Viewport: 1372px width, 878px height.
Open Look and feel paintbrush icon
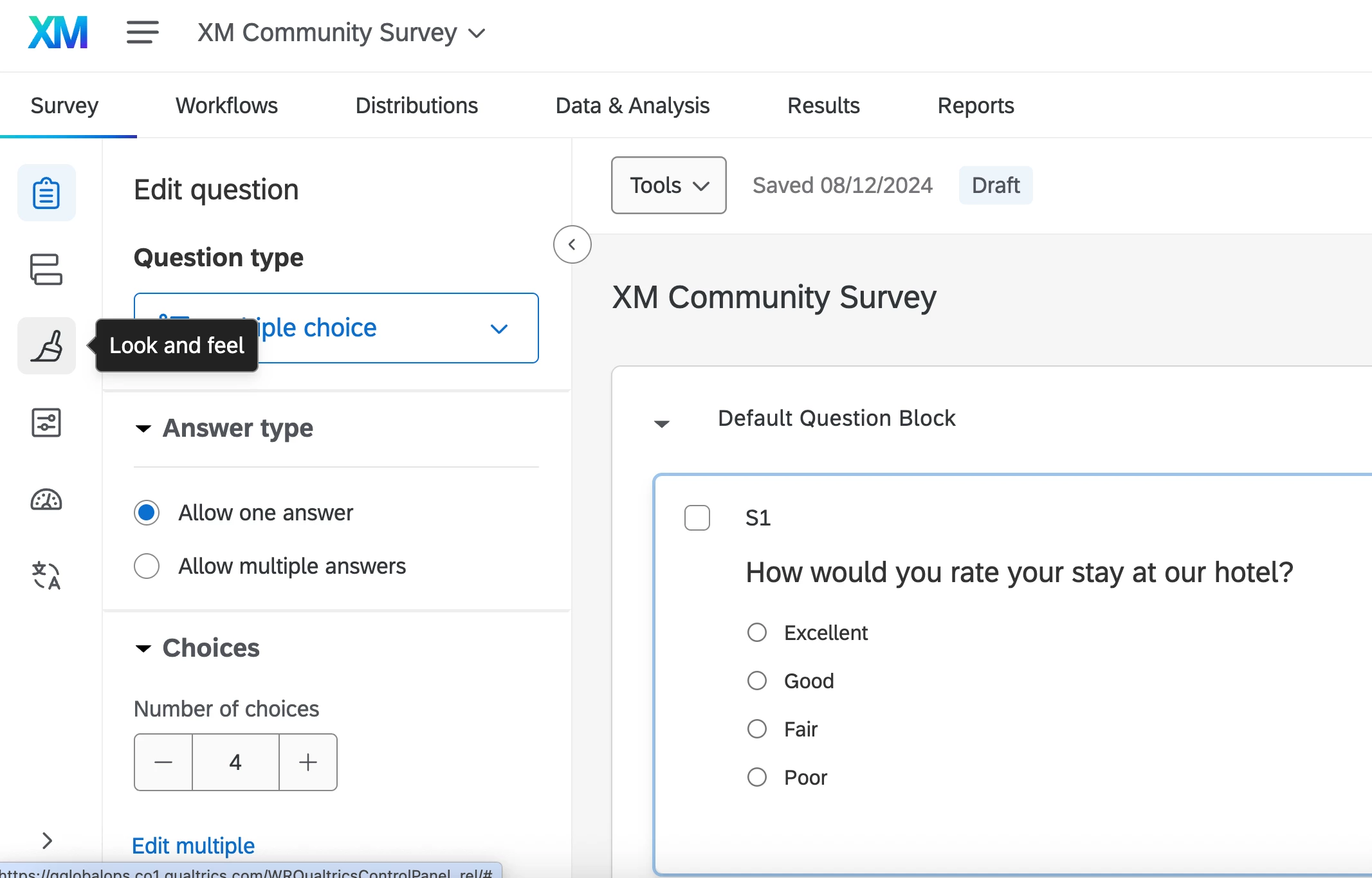coord(46,345)
